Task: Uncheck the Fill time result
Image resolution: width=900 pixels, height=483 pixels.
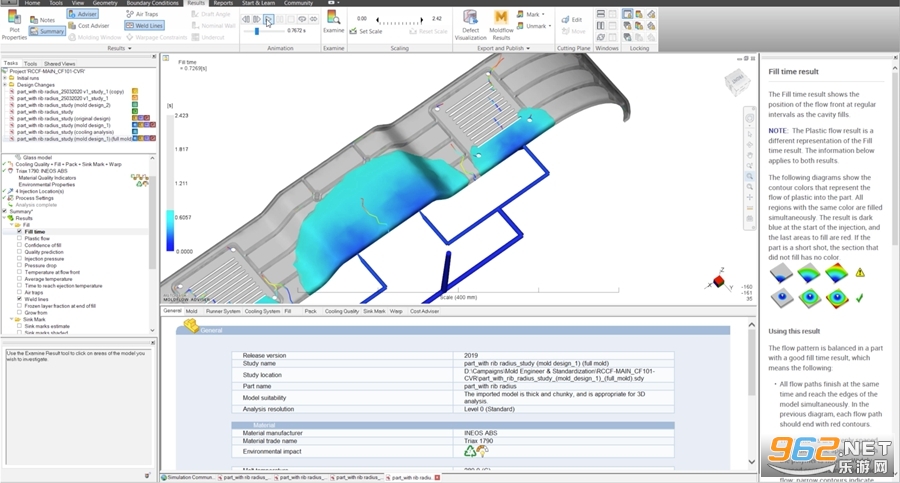Action: pos(20,231)
